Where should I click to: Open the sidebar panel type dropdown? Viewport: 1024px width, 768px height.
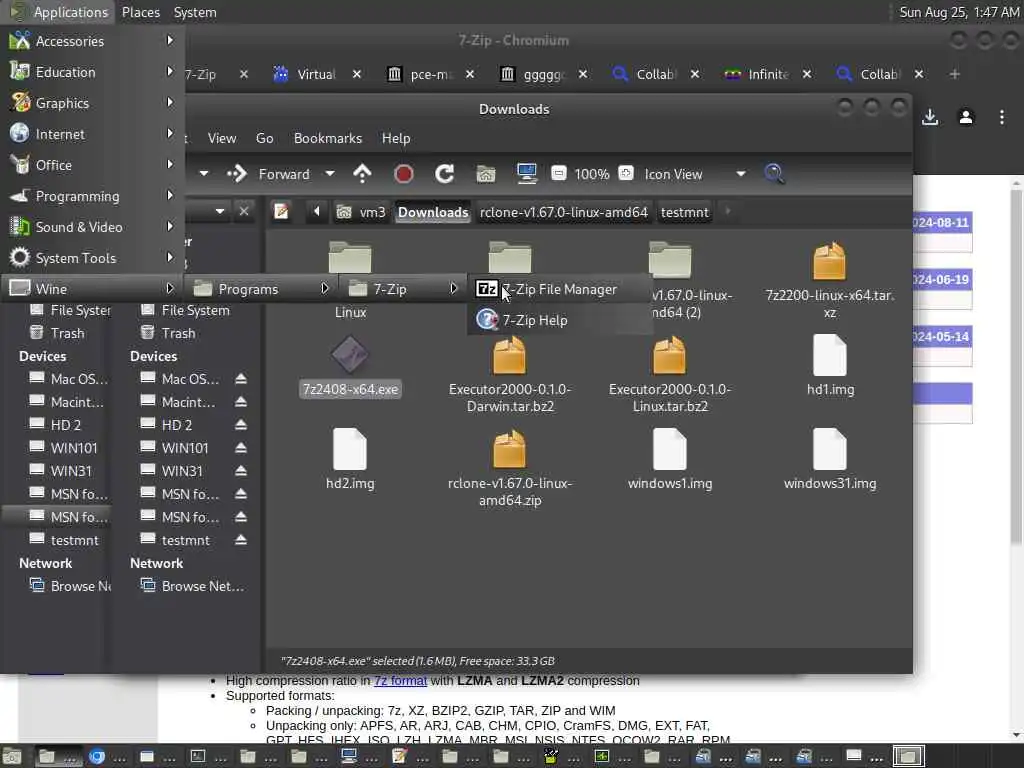(220, 211)
